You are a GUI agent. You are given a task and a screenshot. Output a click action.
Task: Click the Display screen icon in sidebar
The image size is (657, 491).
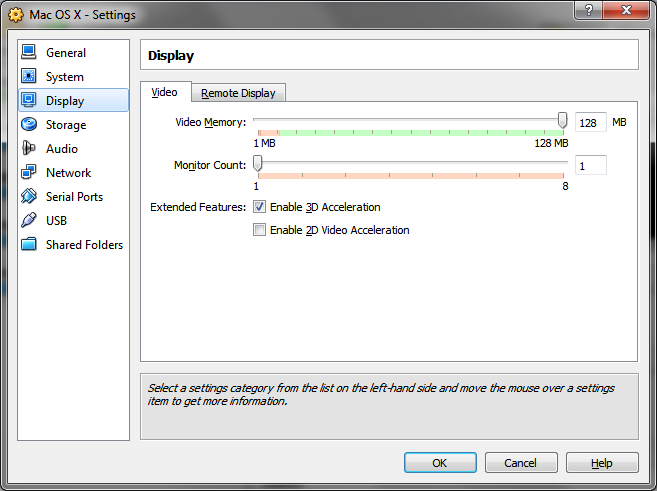tap(28, 101)
